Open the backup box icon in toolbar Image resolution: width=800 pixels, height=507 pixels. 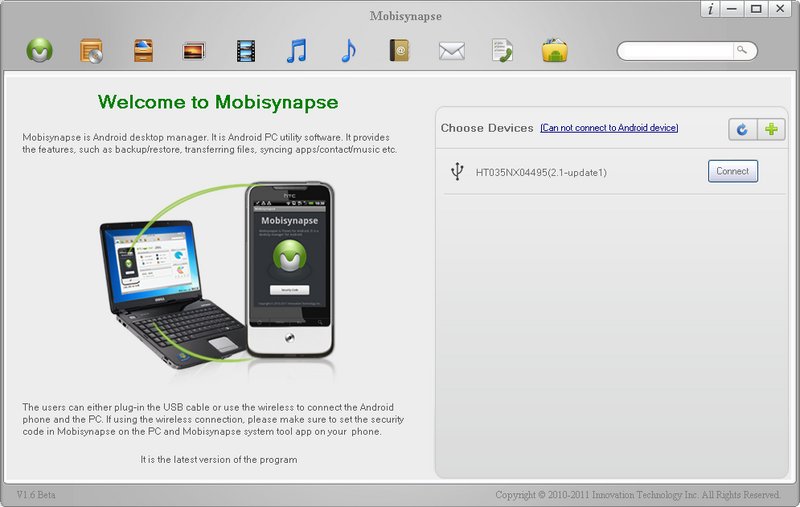coord(92,50)
